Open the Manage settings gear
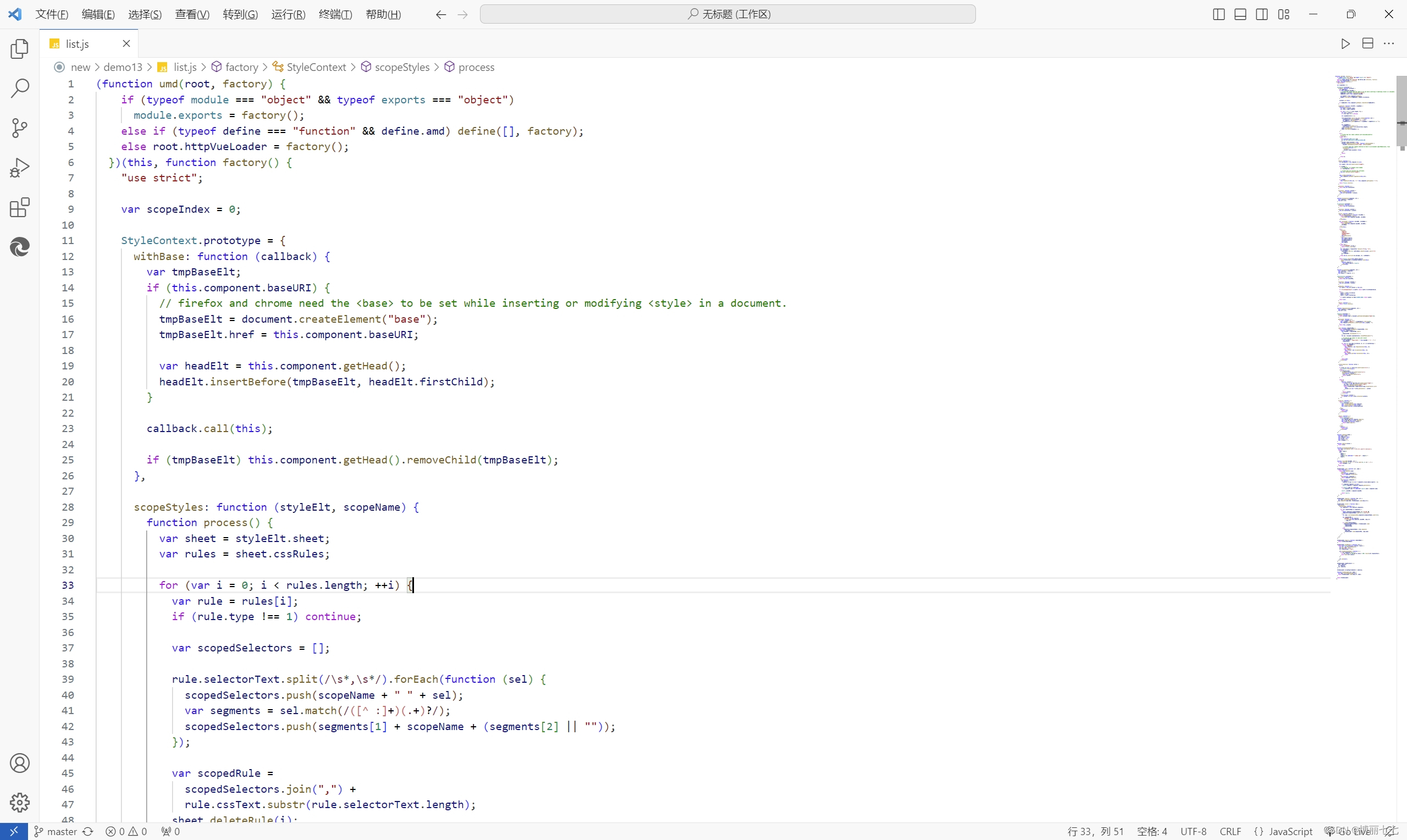 [x=20, y=803]
